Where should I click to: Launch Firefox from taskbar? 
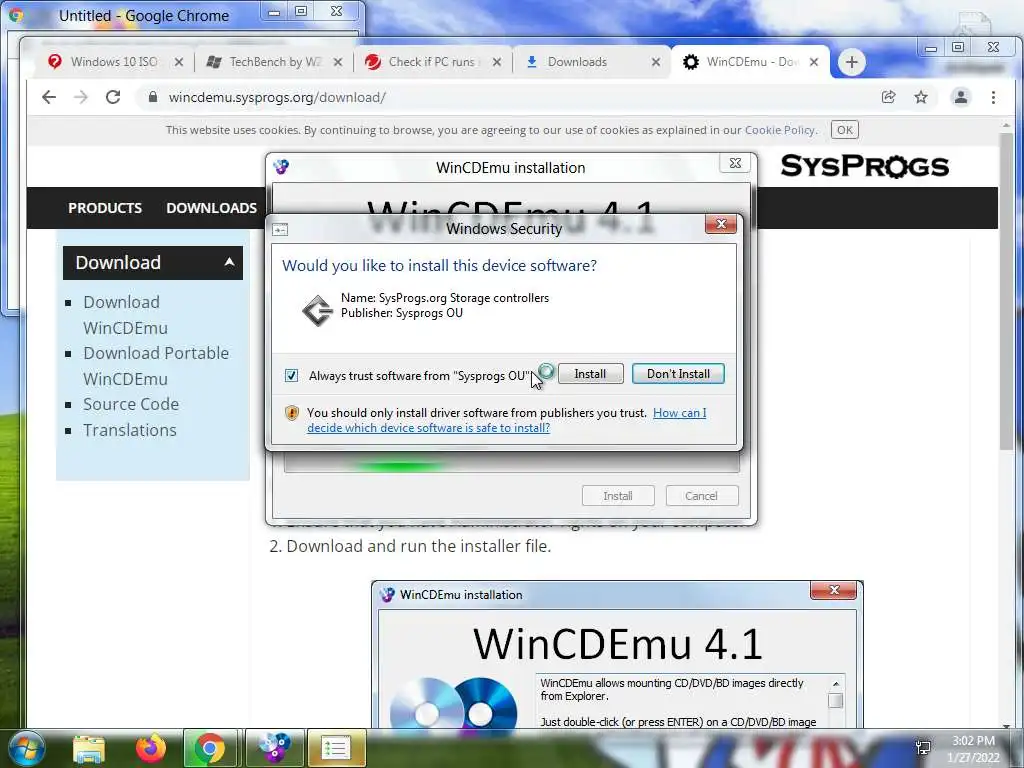(150, 748)
